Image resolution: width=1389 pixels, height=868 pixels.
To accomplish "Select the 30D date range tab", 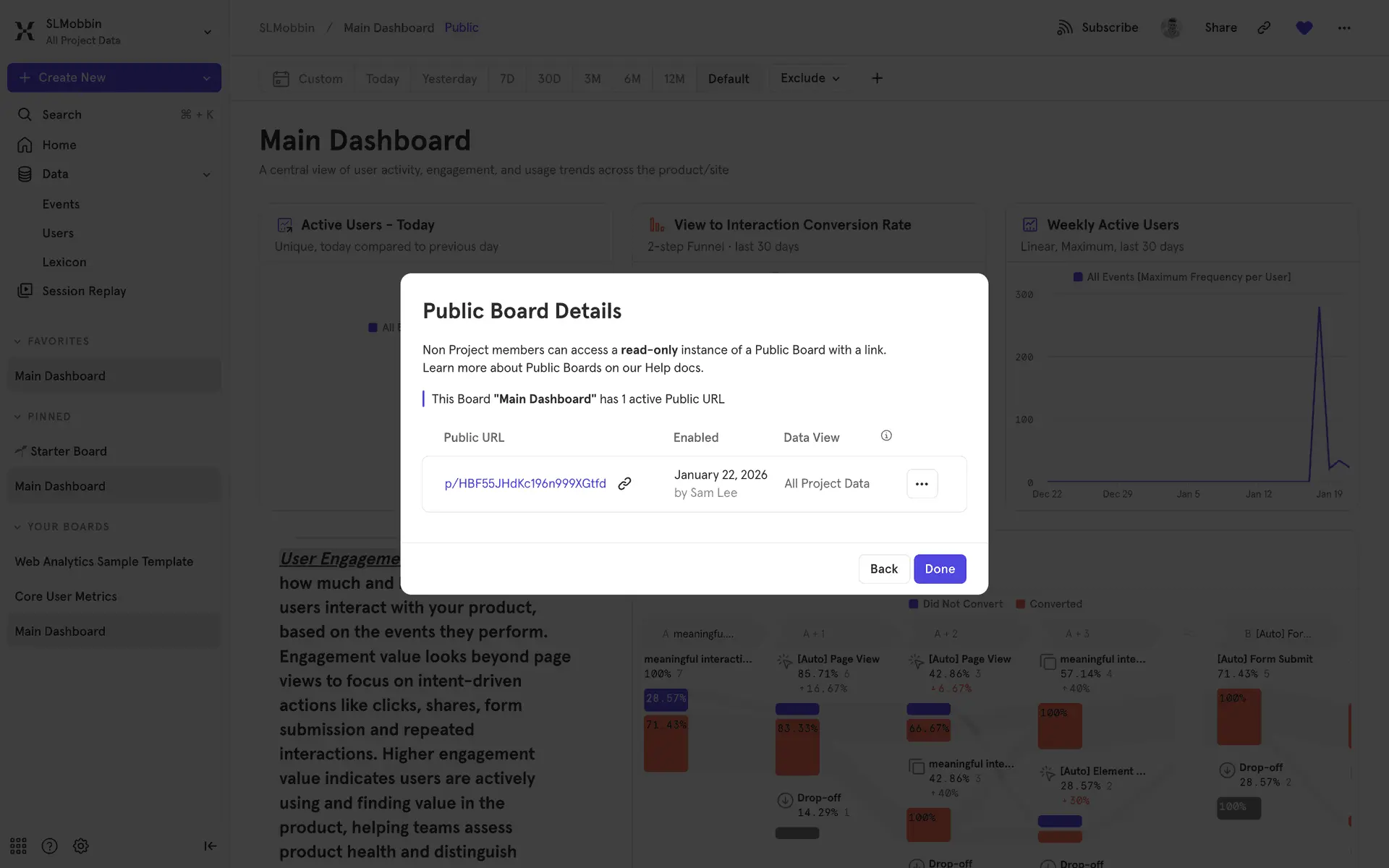I will coord(548,78).
